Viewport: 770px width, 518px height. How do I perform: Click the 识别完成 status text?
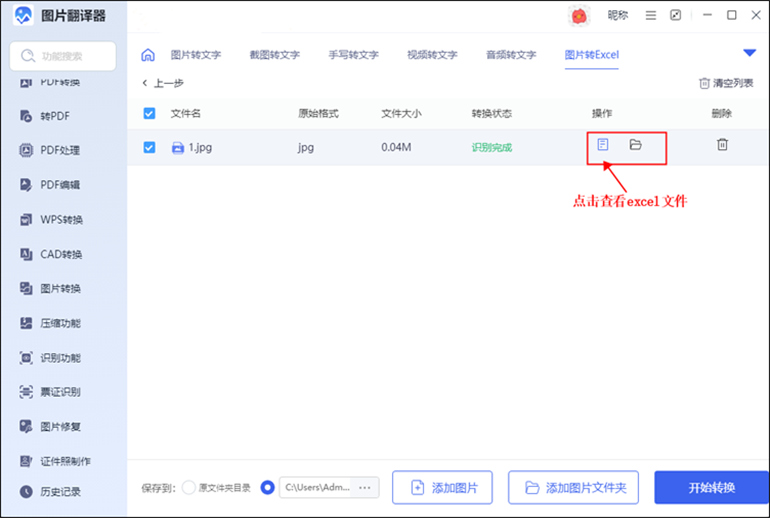pos(492,147)
